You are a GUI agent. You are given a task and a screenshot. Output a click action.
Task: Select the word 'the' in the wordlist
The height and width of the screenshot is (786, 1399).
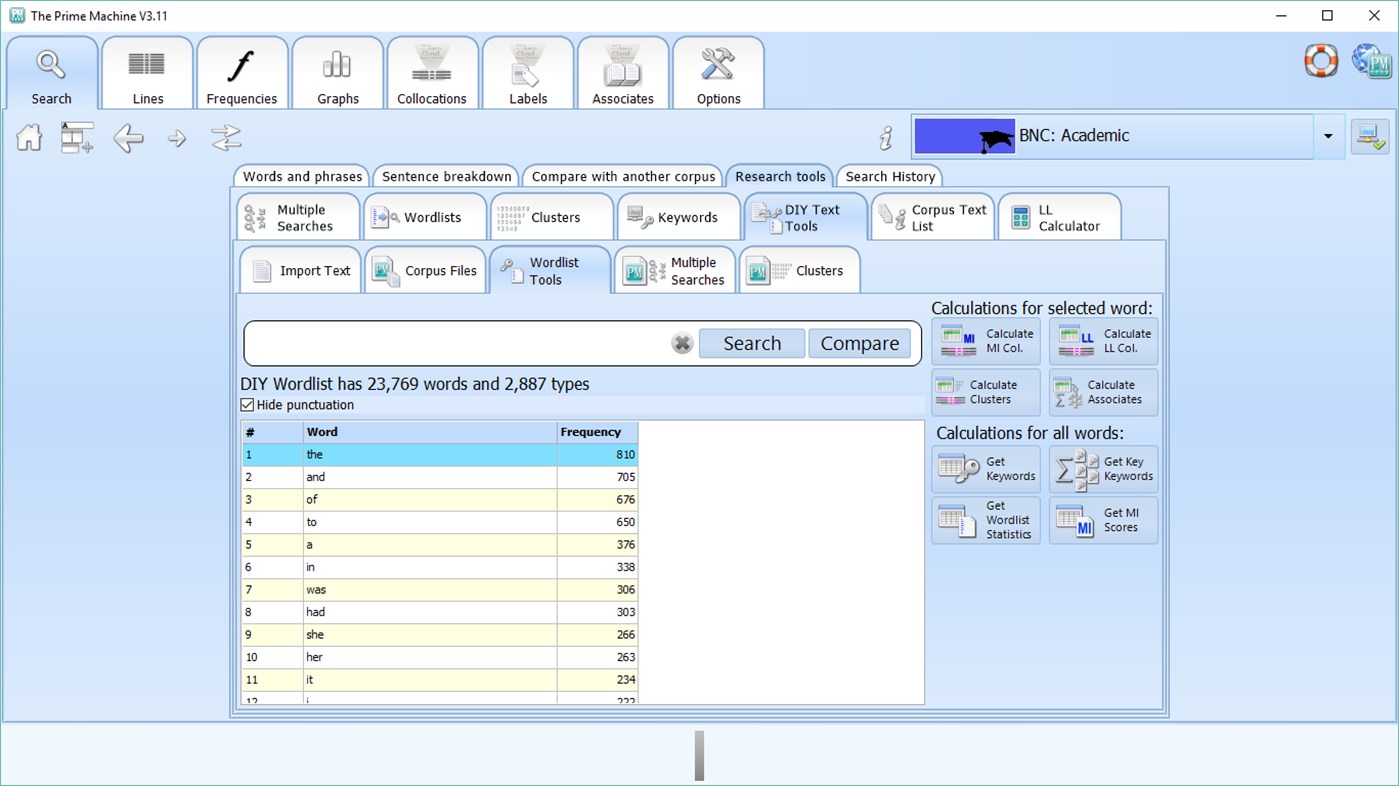pyautogui.click(x=430, y=454)
